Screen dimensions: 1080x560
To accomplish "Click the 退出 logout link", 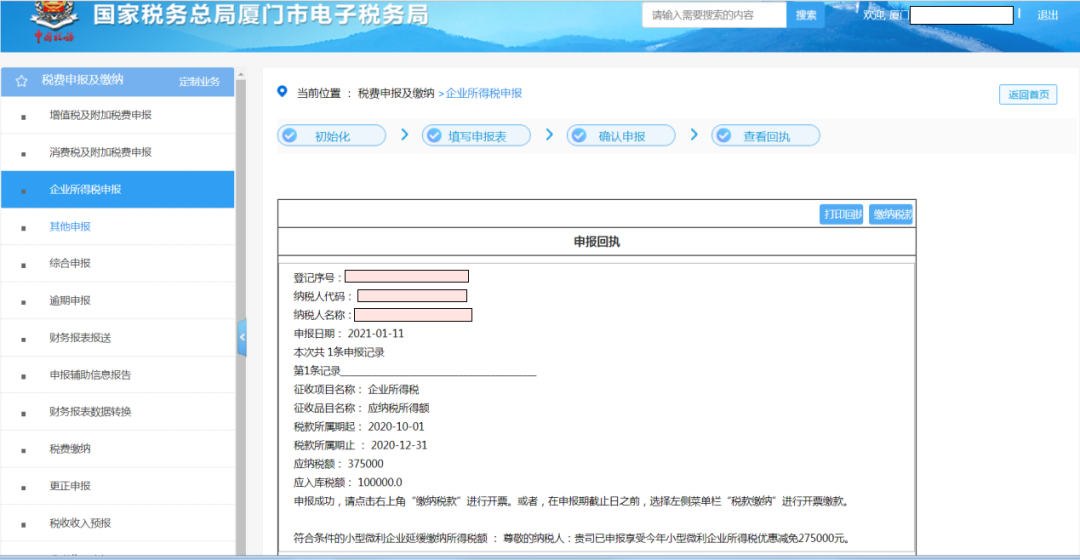I will click(x=1048, y=15).
